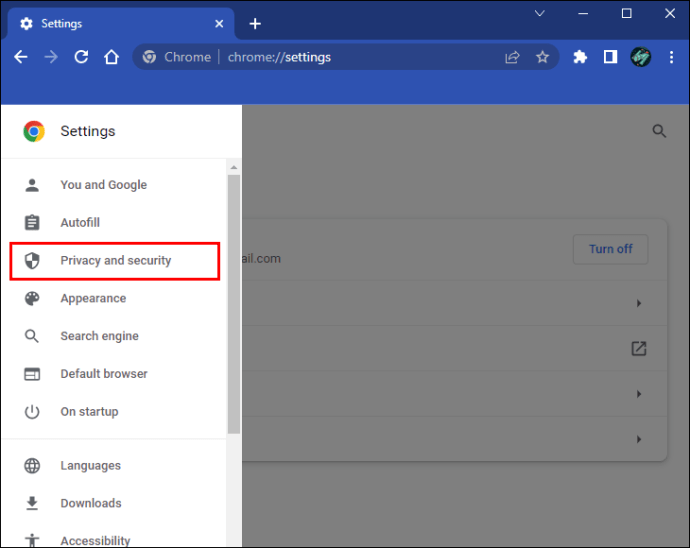Click the Downloads arrow icon

pyautogui.click(x=32, y=503)
